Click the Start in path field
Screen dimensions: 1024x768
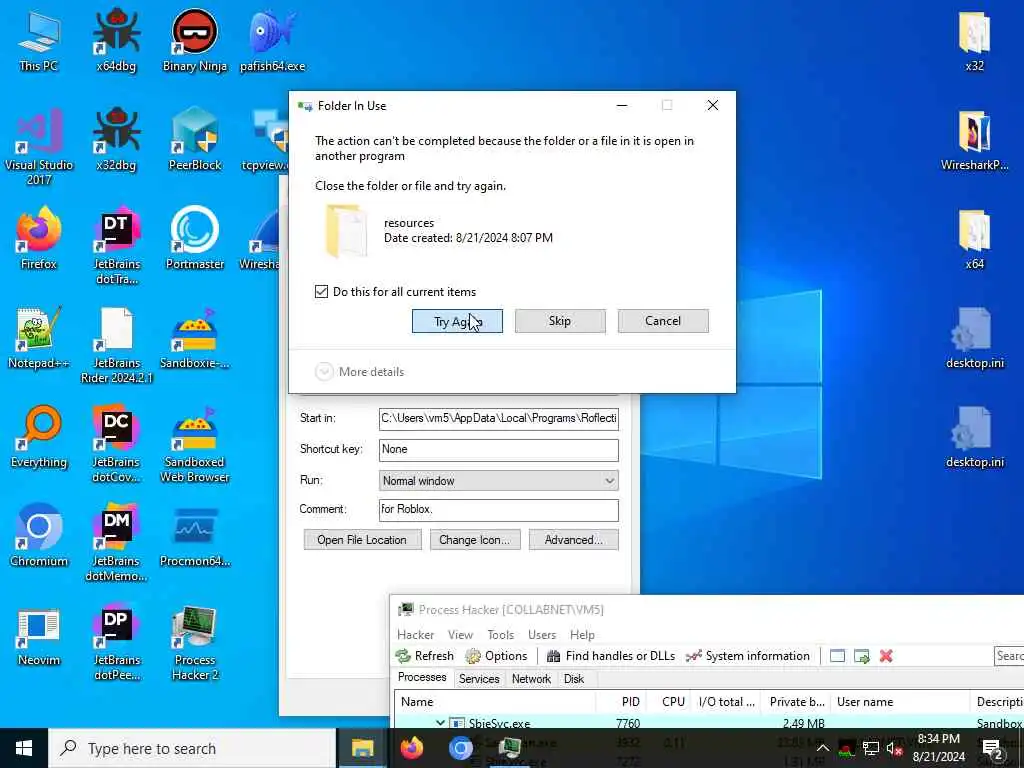coord(498,419)
